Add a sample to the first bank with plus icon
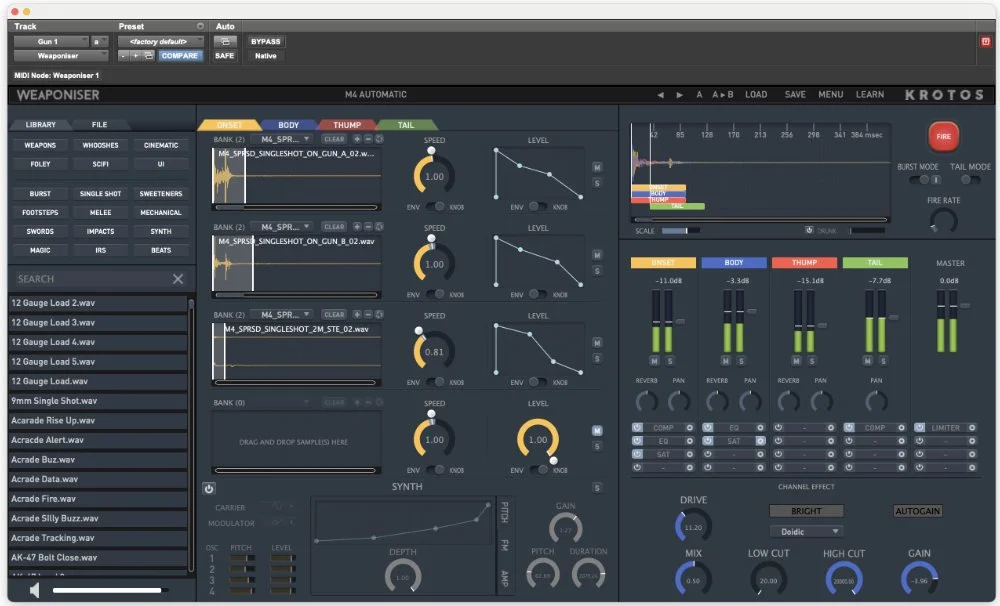The width and height of the screenshot is (1000, 606). point(357,139)
